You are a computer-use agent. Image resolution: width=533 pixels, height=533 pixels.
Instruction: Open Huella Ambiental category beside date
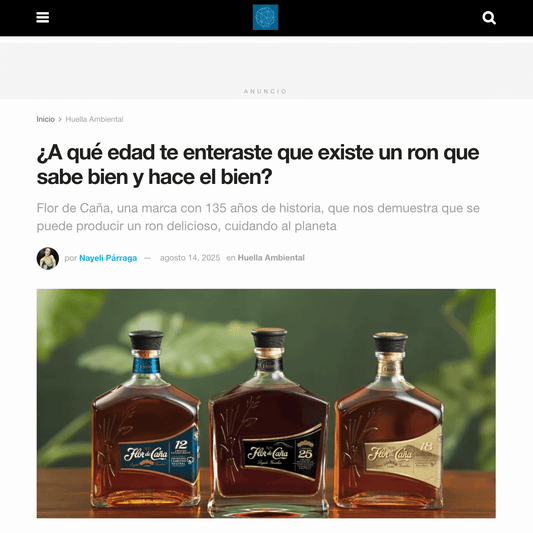tap(271, 258)
